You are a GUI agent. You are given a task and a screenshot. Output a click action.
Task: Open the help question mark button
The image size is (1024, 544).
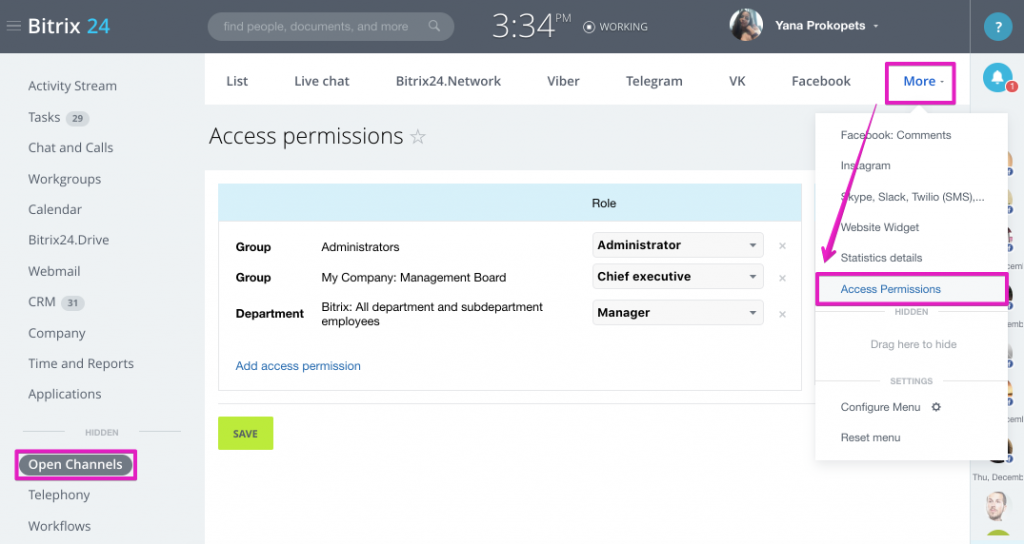[x=997, y=27]
